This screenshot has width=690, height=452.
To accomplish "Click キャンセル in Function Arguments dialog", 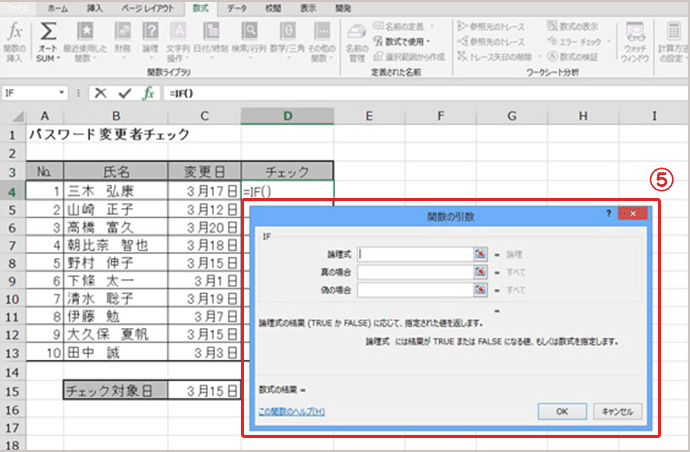I will (x=617, y=412).
